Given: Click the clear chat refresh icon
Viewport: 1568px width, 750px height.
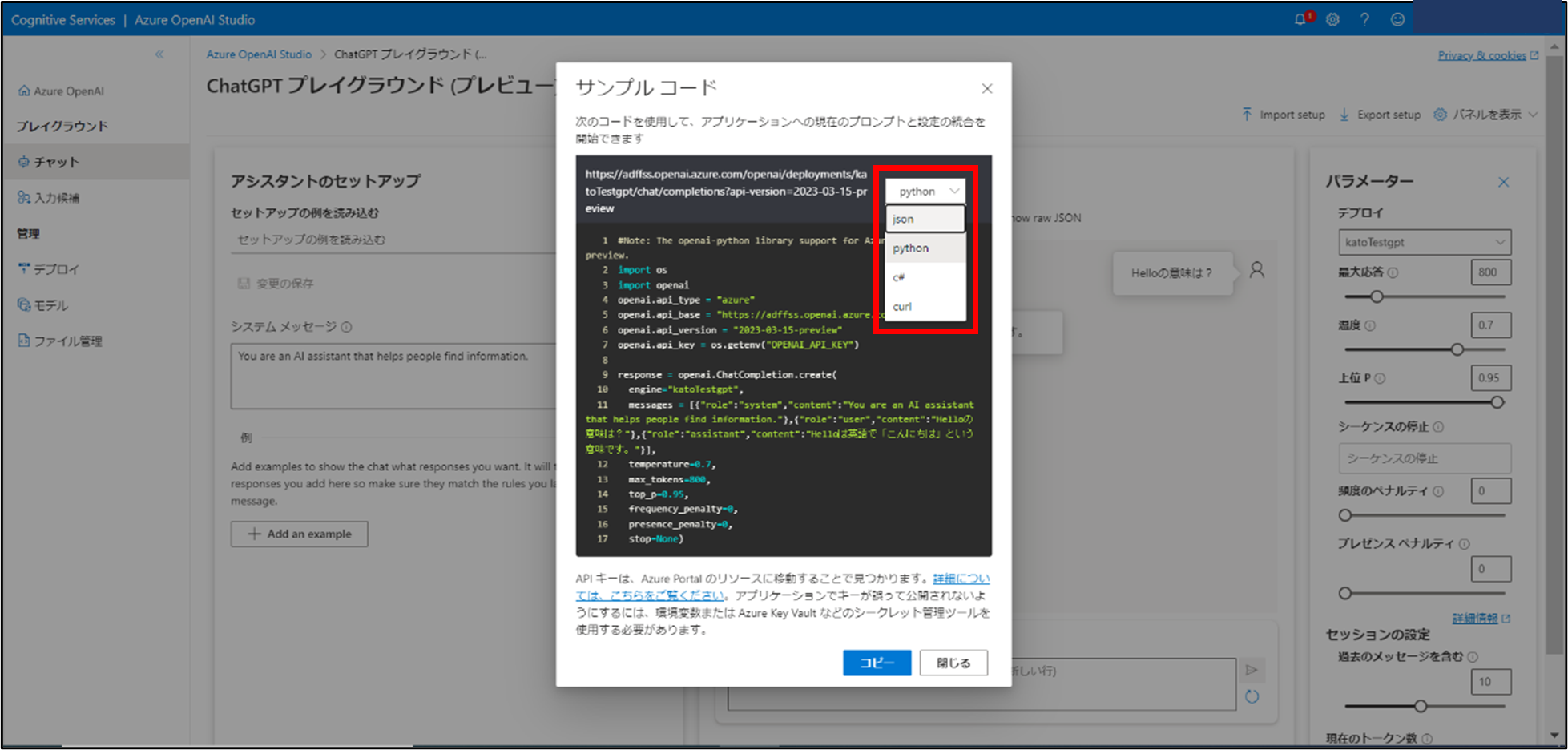Looking at the screenshot, I should (x=1252, y=697).
